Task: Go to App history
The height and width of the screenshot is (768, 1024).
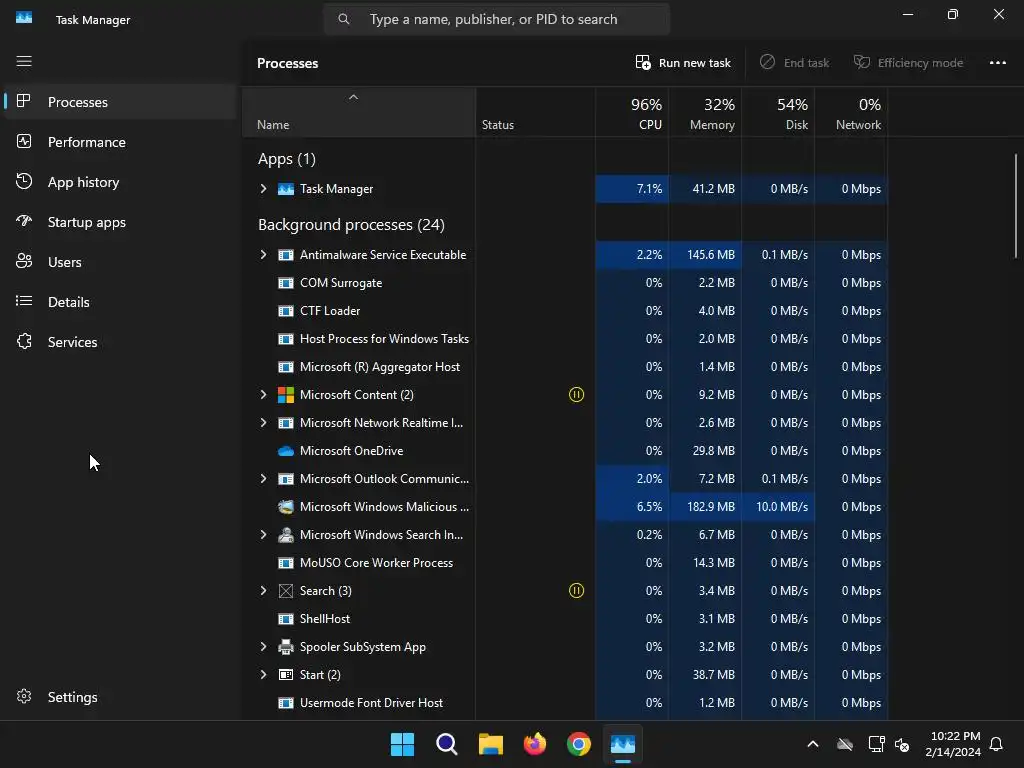Action: point(120,182)
